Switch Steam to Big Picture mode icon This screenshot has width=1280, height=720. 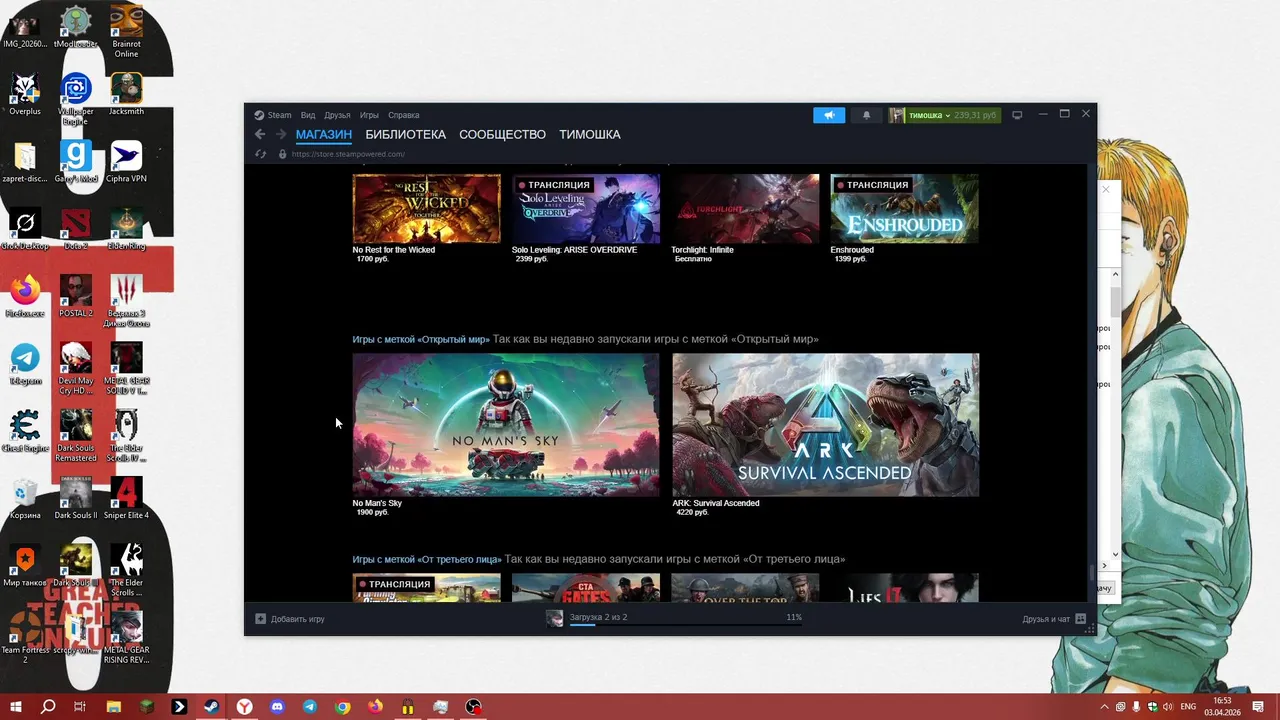(1017, 115)
